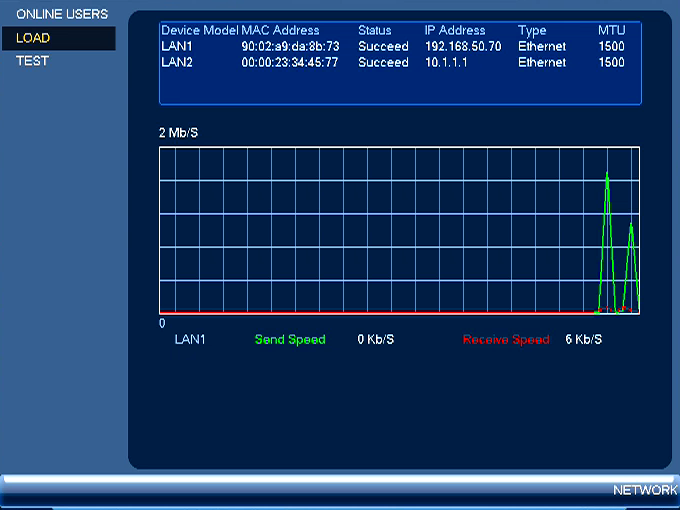Click the Status column header
The height and width of the screenshot is (510, 680).
click(375, 30)
